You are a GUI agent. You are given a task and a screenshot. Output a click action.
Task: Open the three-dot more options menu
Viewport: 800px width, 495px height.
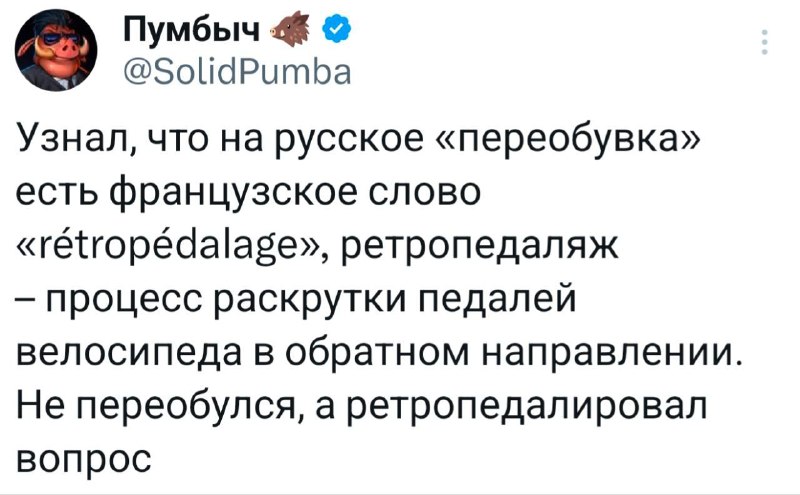[x=766, y=43]
